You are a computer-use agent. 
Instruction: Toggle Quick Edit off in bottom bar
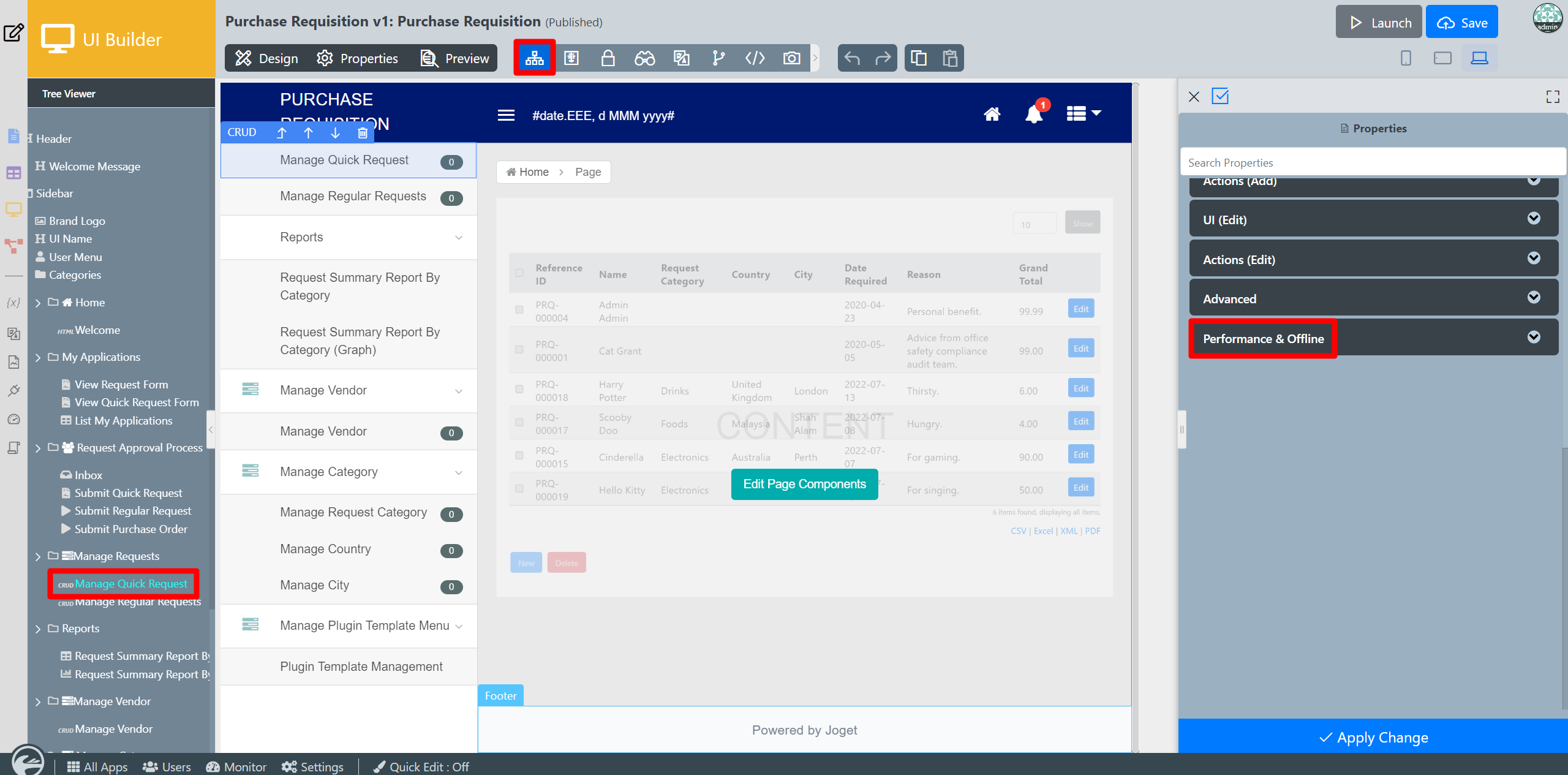(x=421, y=767)
